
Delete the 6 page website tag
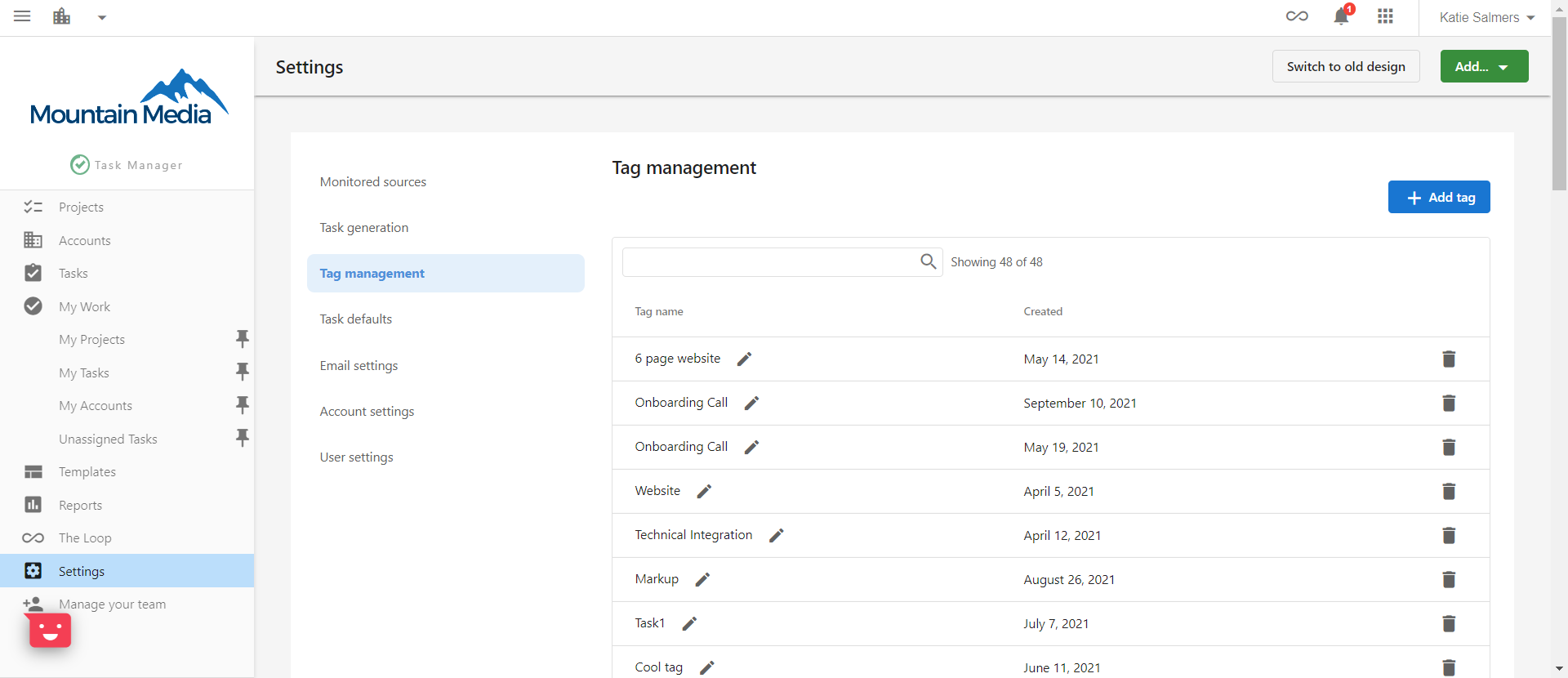coord(1449,359)
